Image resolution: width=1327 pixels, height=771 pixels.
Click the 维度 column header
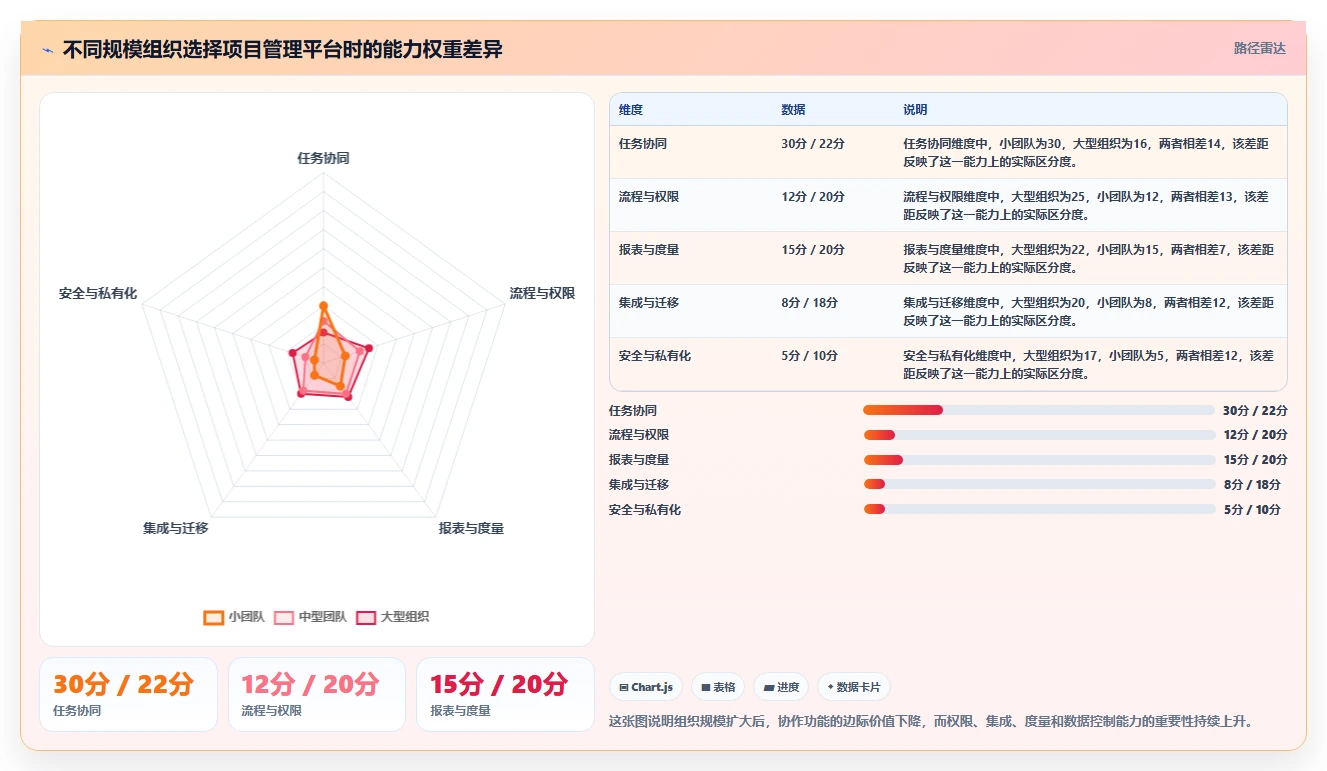tap(631, 110)
